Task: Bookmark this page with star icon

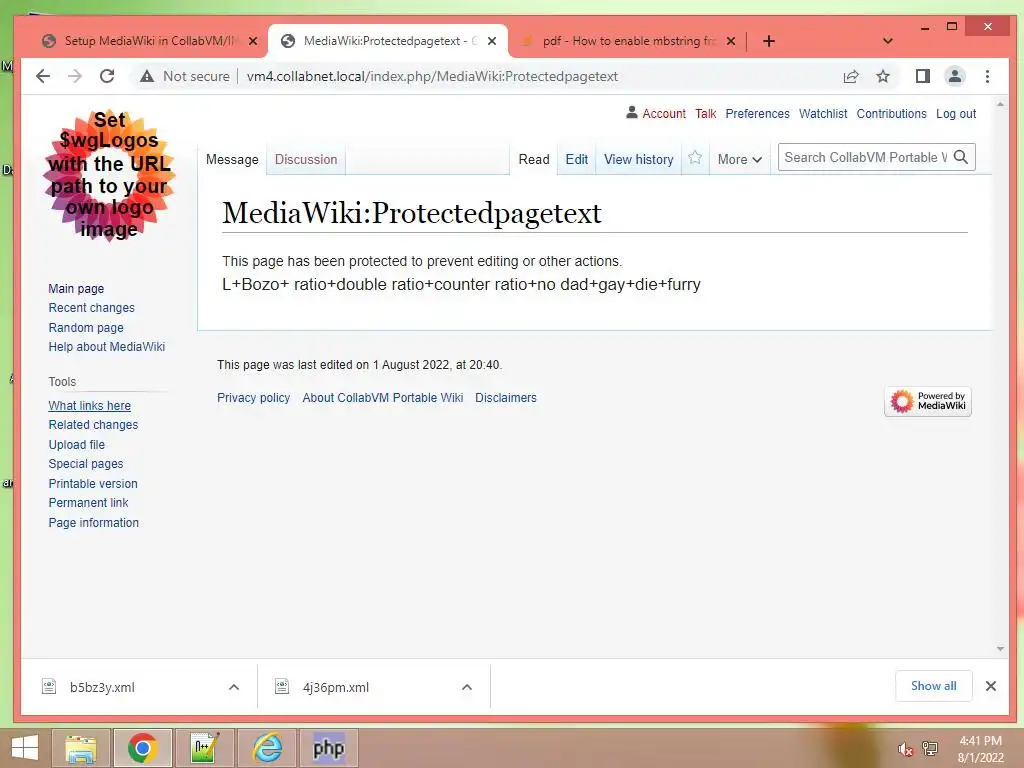Action: coord(883,76)
